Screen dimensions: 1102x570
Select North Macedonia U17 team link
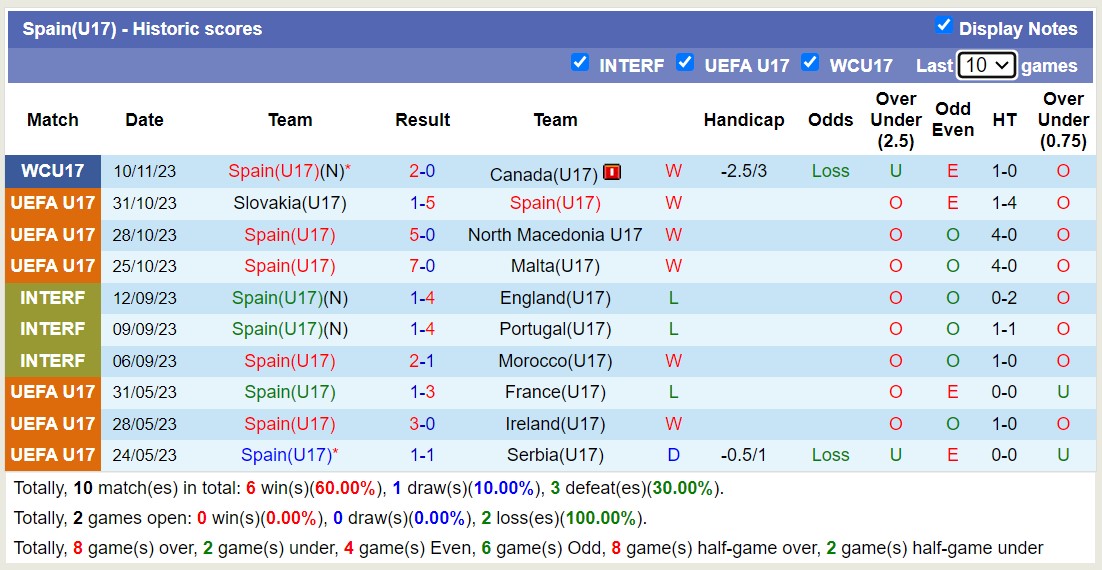point(555,235)
